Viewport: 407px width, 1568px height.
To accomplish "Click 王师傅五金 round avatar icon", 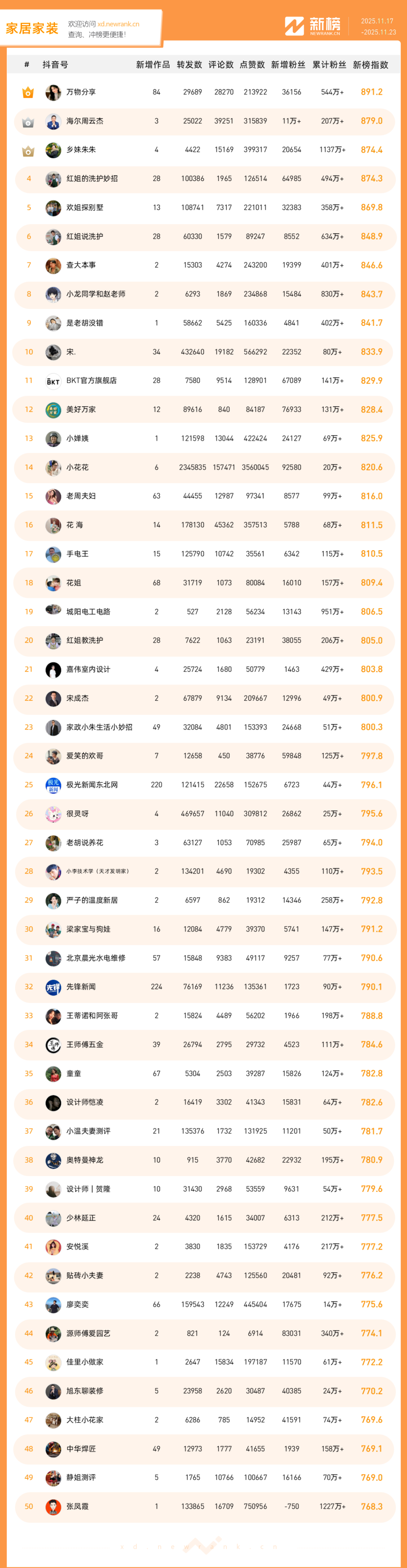I will tap(53, 1045).
